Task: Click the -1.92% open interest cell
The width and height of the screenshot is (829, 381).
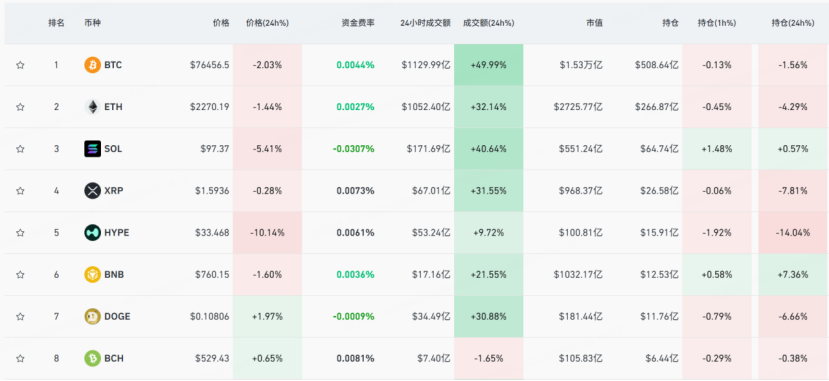Action: [x=717, y=233]
